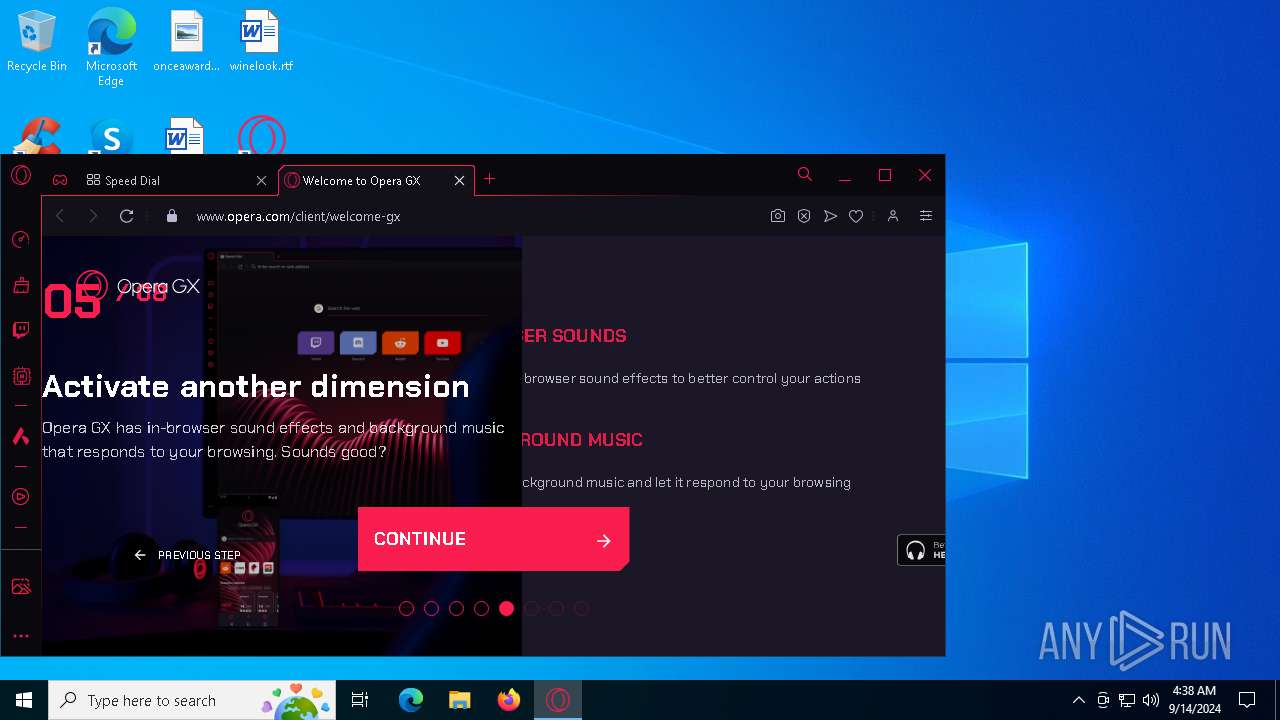Close the Welcome to Opera GX tab
Screen dimensions: 1280x720
459,180
